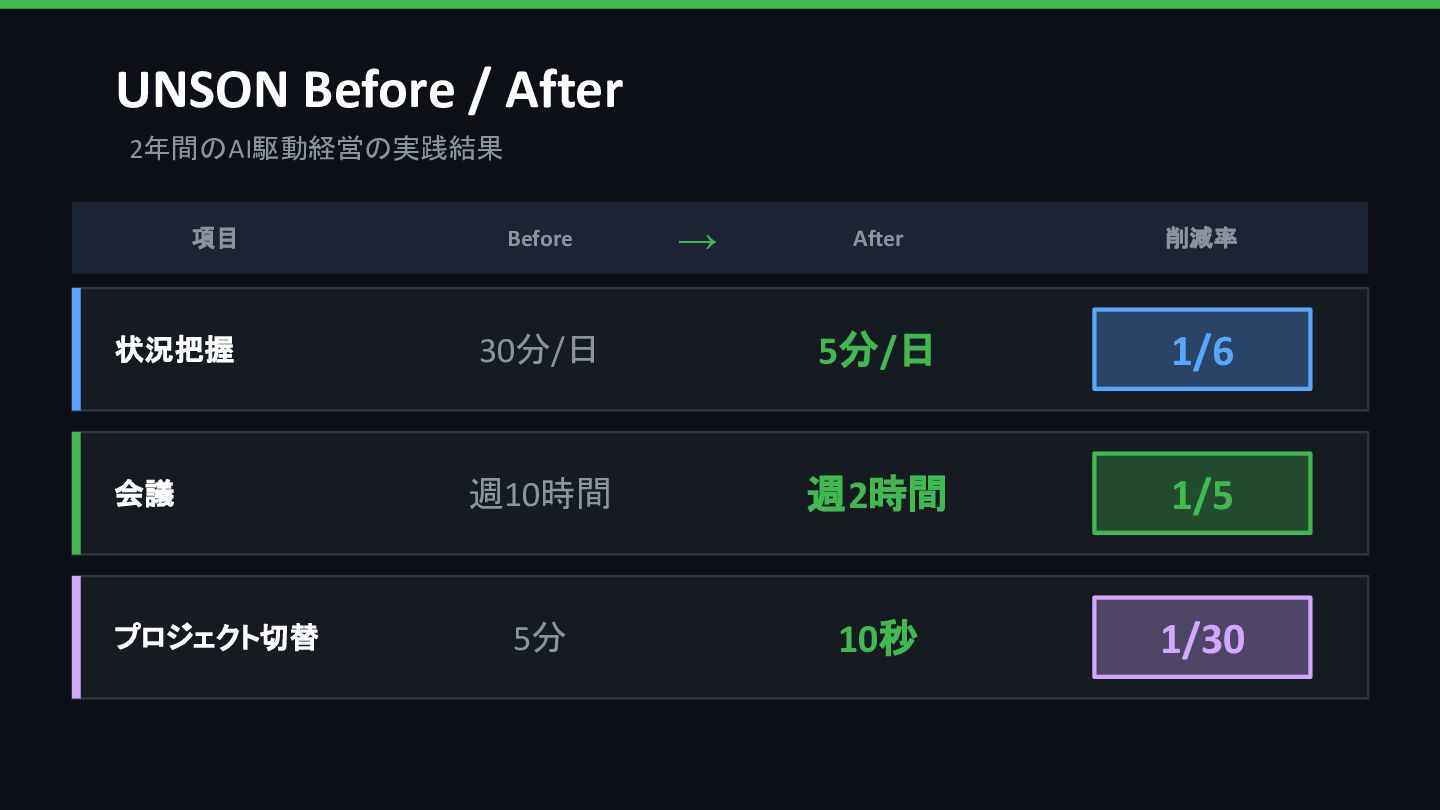Select the 会議 row label
Viewport: 1440px width, 810px height.
click(145, 494)
